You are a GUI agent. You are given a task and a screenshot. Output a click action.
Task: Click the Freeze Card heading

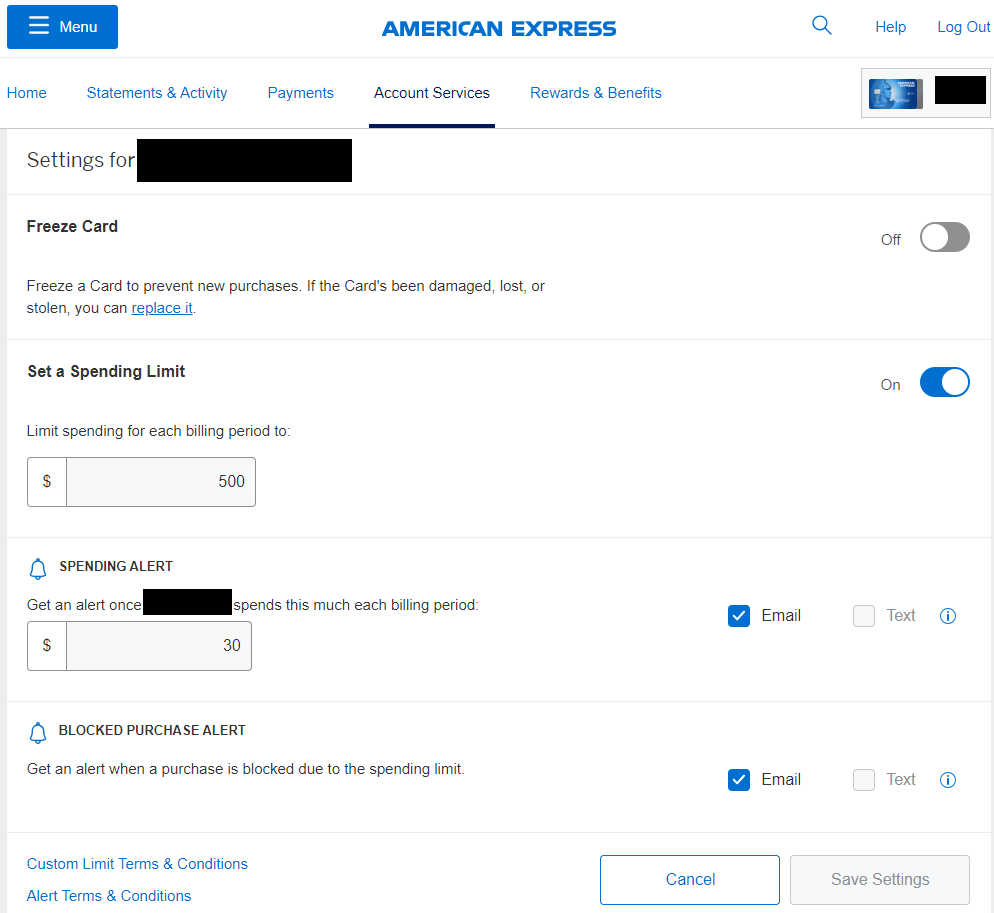[72, 226]
